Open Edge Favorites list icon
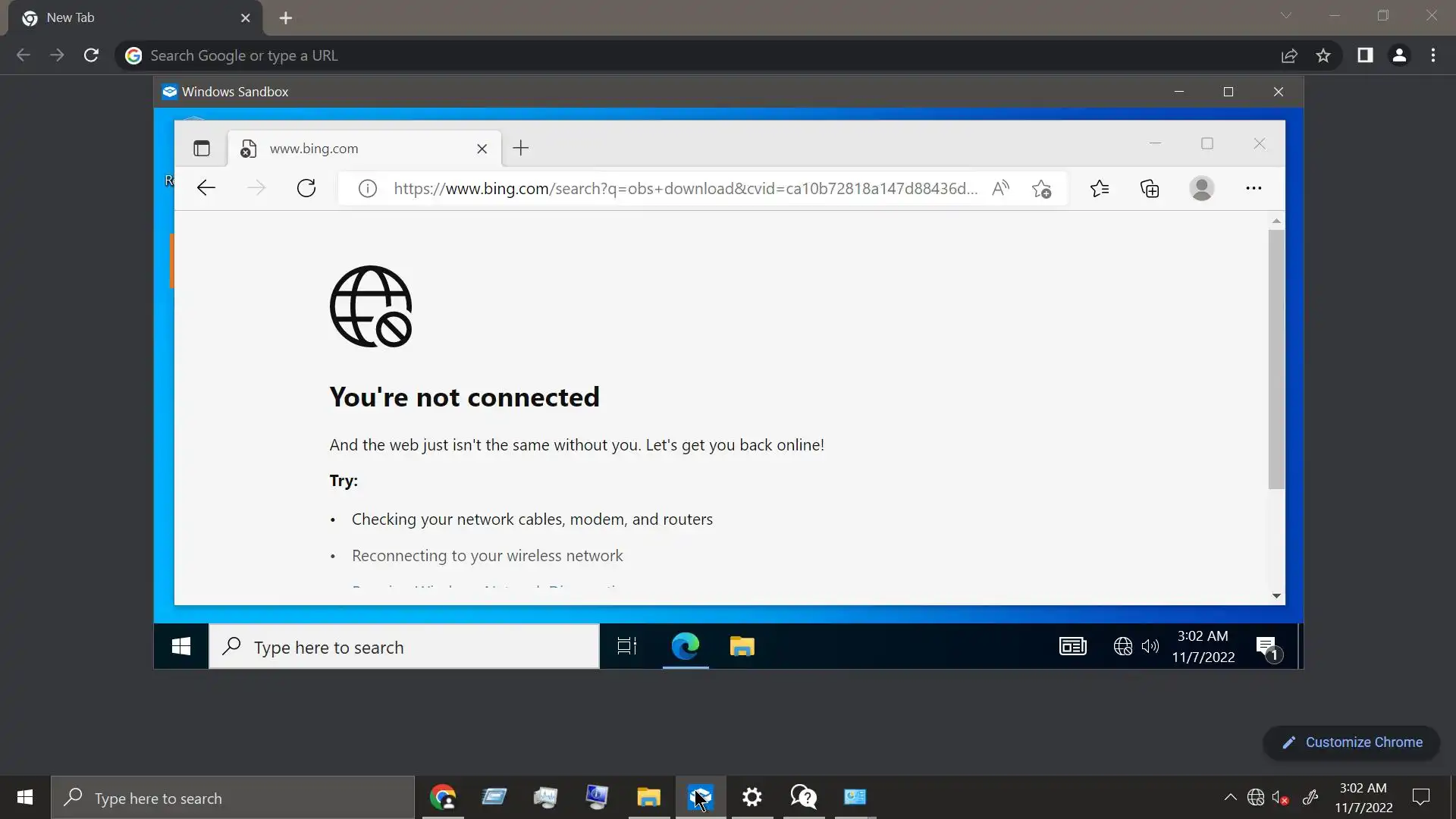The image size is (1456, 819). (1099, 188)
